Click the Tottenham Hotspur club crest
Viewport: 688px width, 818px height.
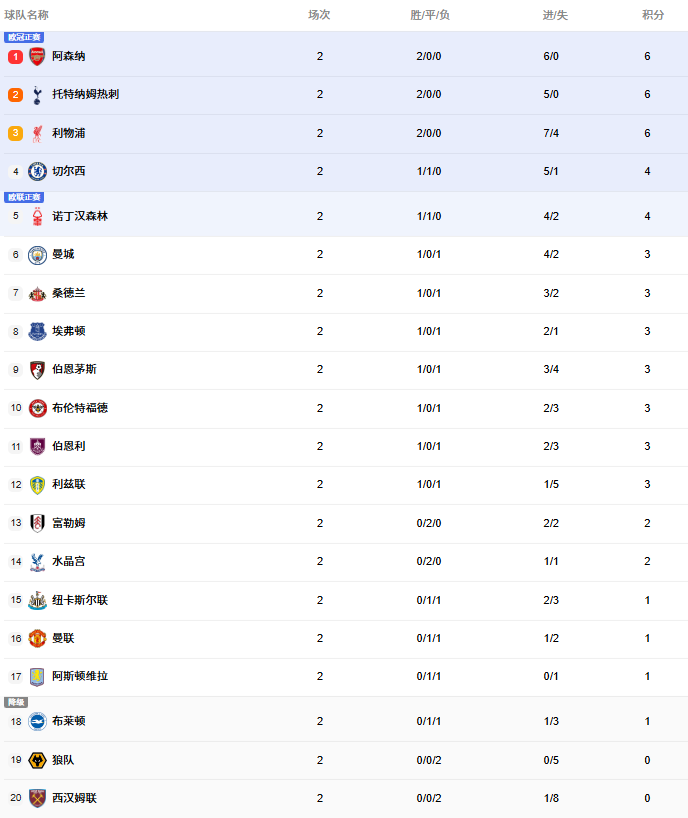[x=37, y=95]
